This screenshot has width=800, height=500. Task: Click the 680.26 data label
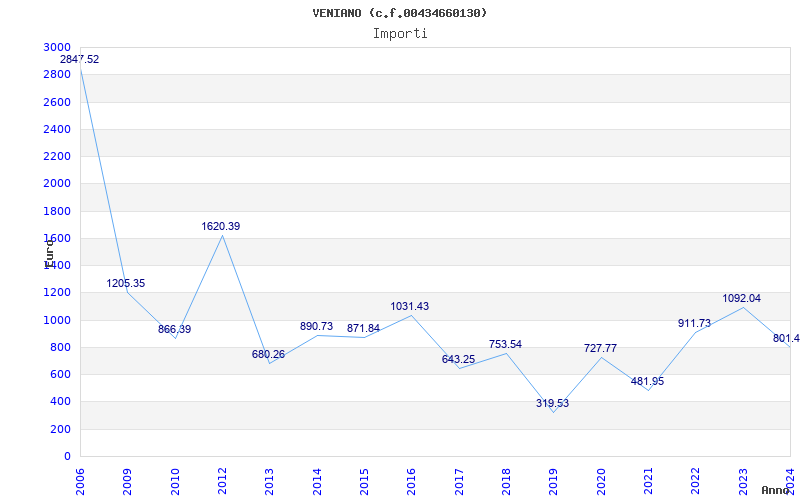coord(268,354)
